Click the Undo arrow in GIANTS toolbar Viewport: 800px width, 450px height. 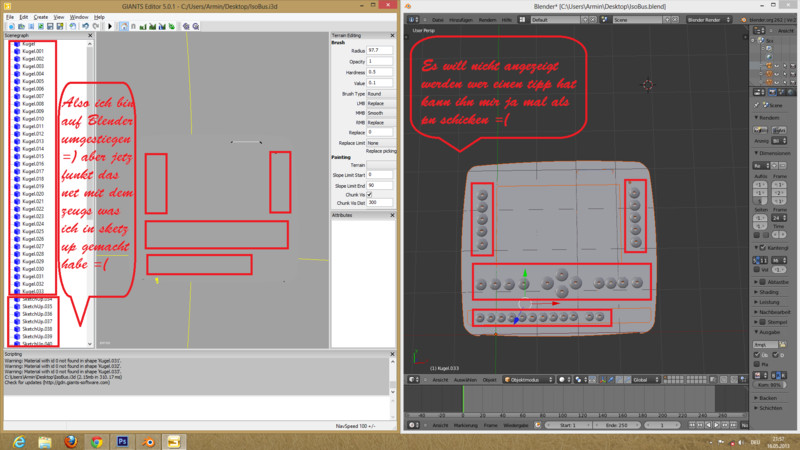85,26
